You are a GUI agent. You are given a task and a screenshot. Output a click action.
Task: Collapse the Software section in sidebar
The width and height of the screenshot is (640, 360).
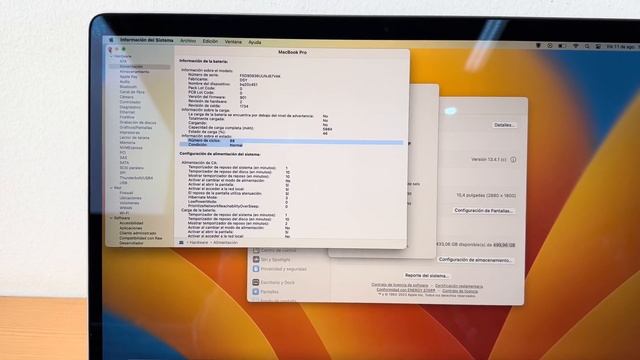(111, 218)
